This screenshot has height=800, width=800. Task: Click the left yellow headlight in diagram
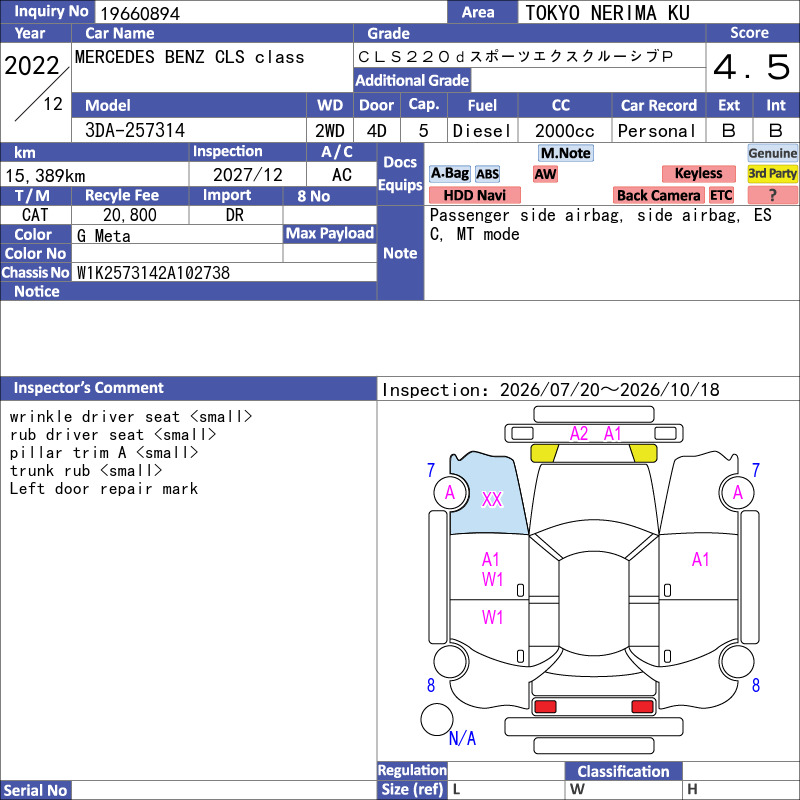click(544, 453)
